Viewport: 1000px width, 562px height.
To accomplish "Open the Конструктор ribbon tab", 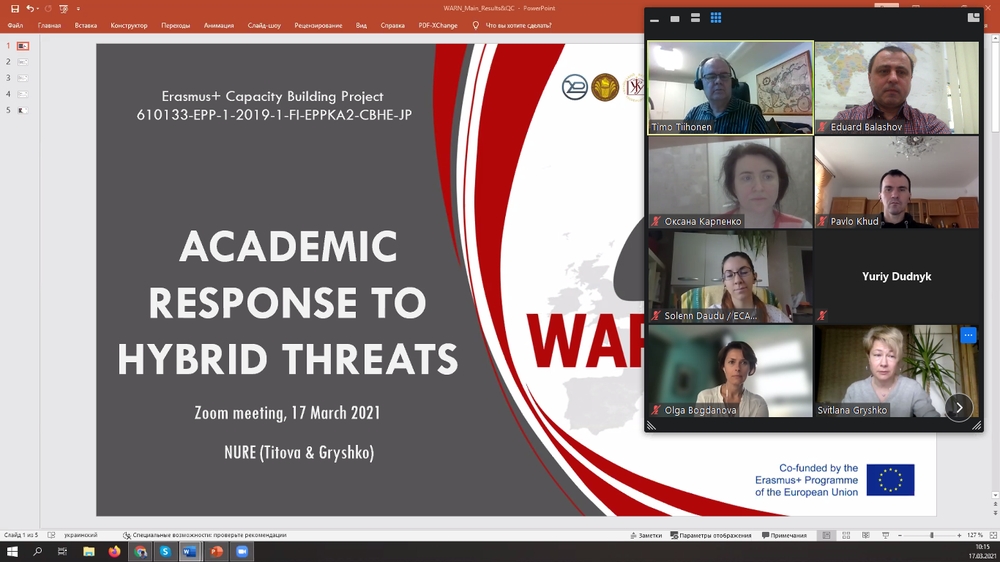I will (129, 26).
